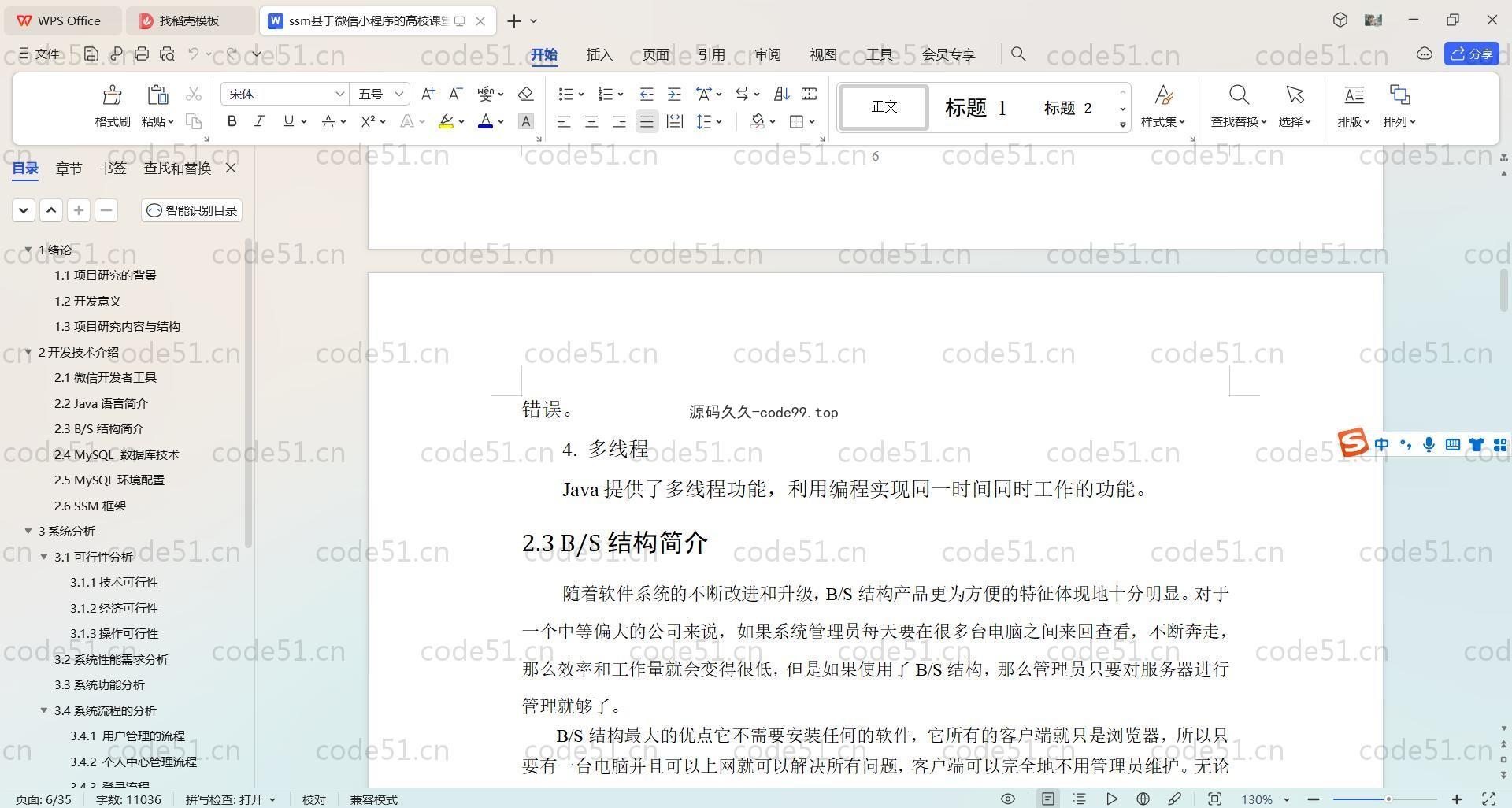Click the new tab plus button
The height and width of the screenshot is (808, 1512).
(513, 21)
